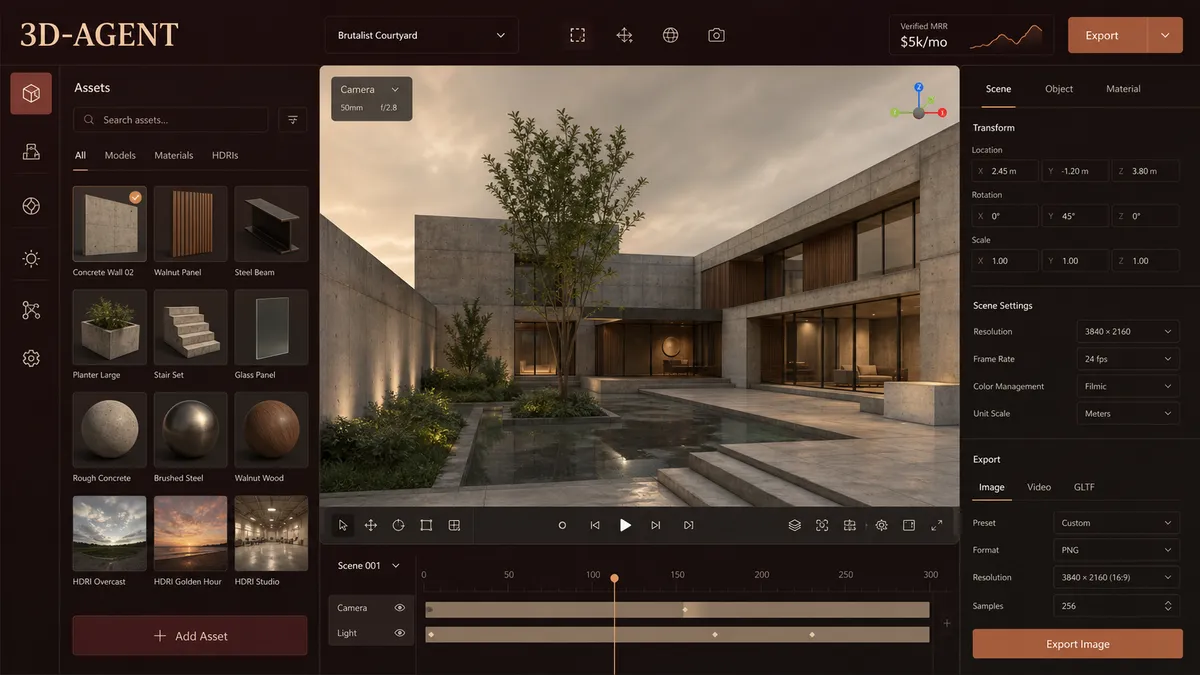The width and height of the screenshot is (1200, 675).
Task: Click the Export Image button
Action: (x=1078, y=644)
